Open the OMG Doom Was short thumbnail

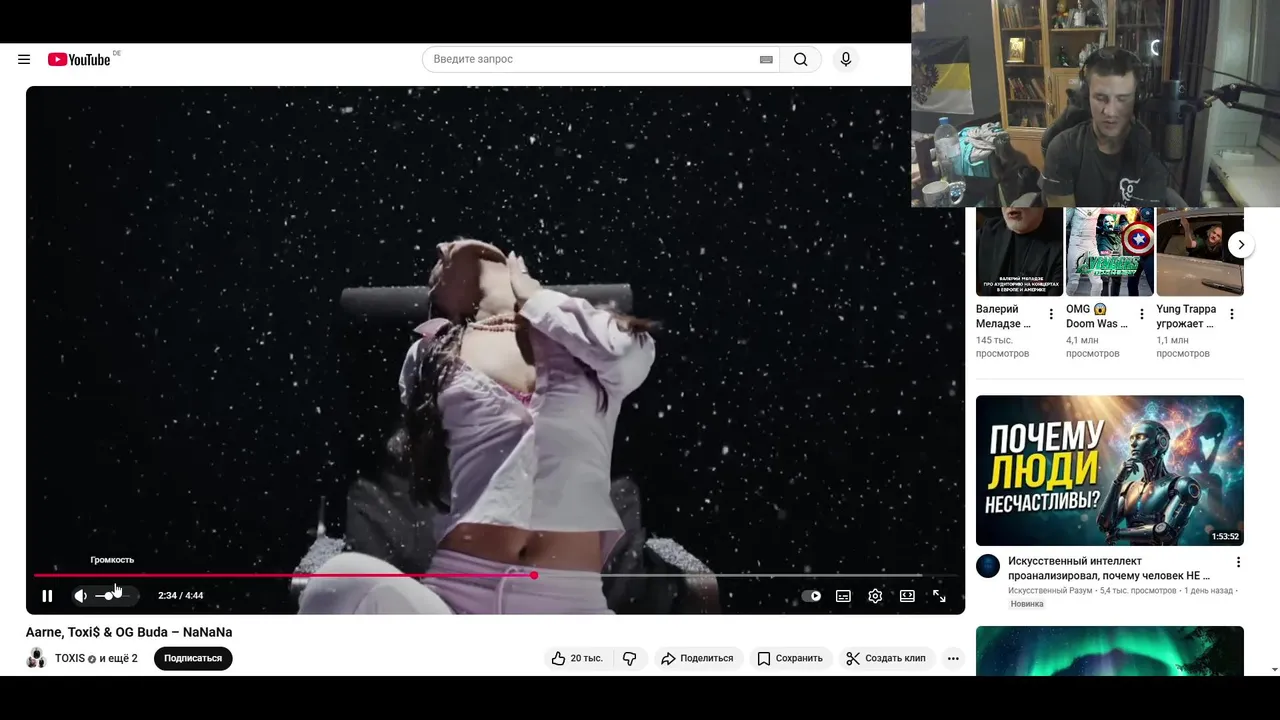pyautogui.click(x=1110, y=252)
